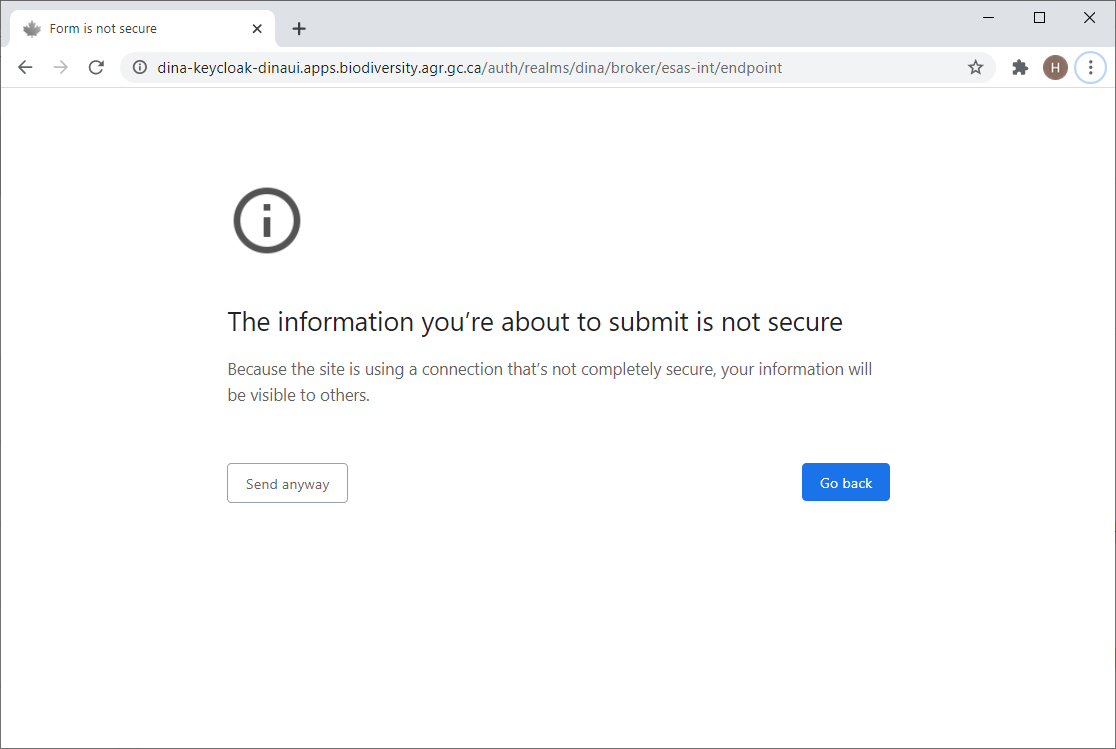Click the Send anyway button

tap(288, 483)
